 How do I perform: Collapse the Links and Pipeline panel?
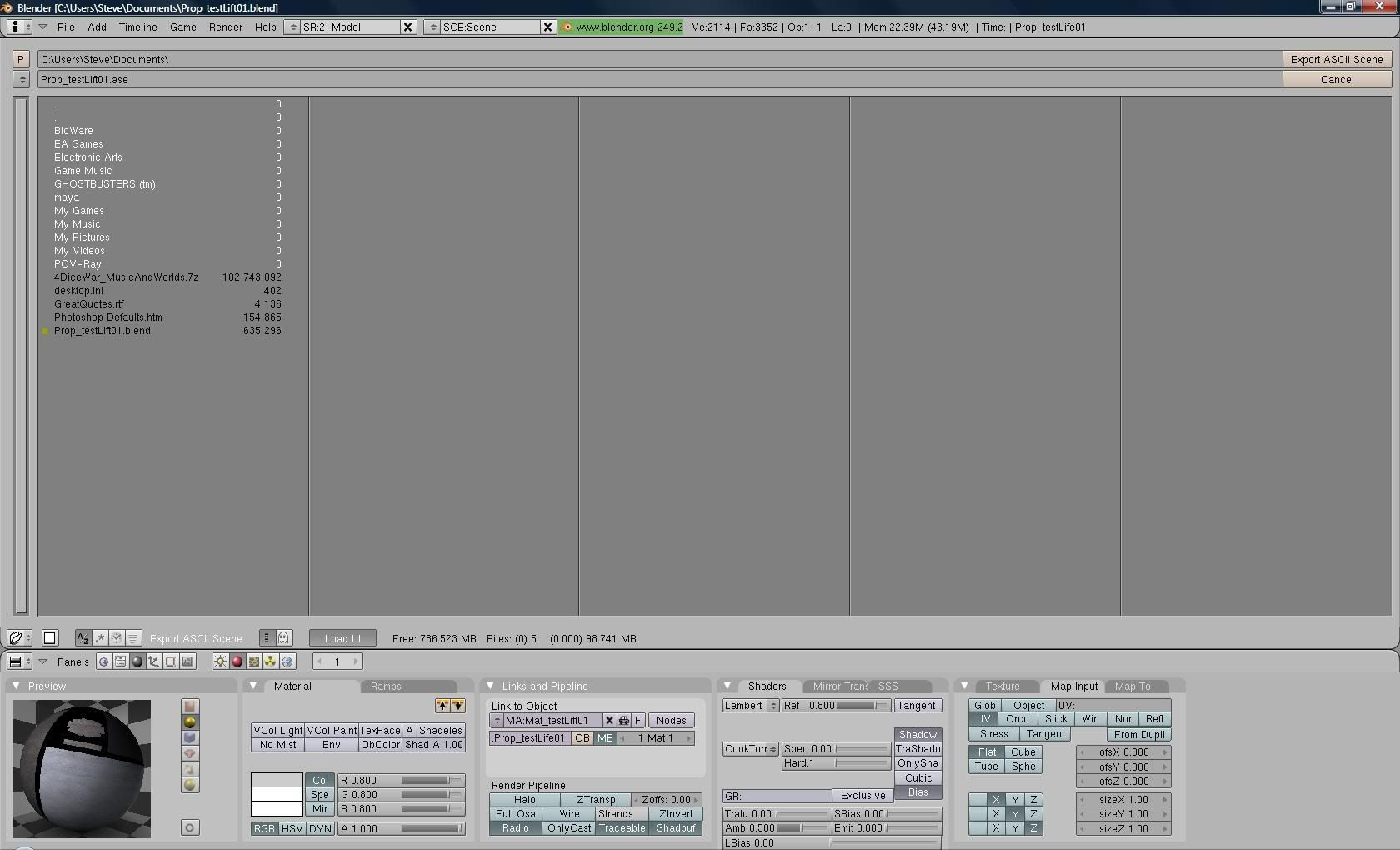coord(490,686)
